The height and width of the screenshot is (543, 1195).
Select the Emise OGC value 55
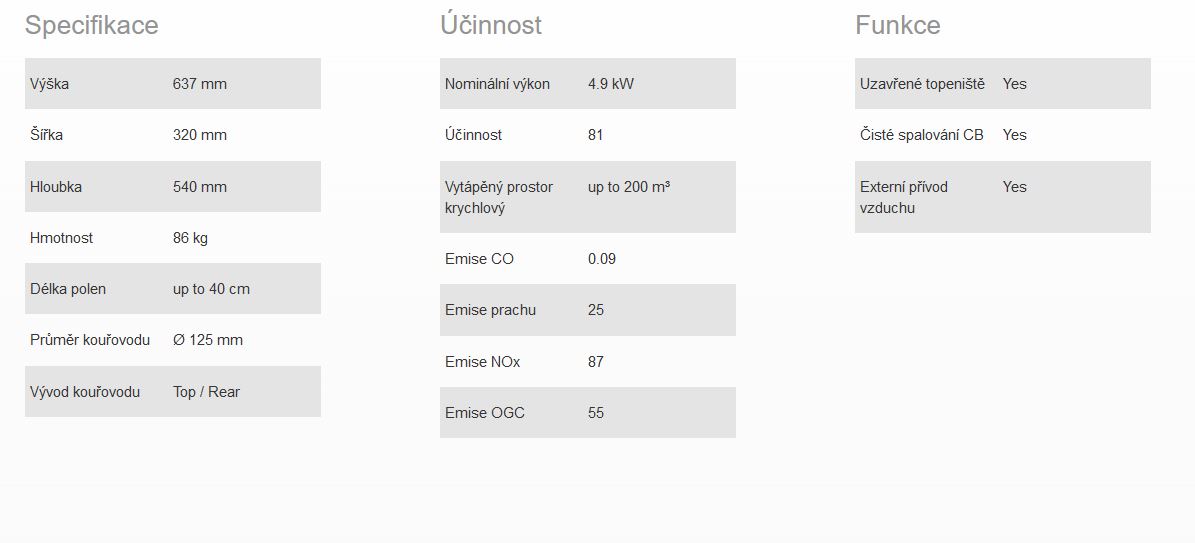point(596,413)
